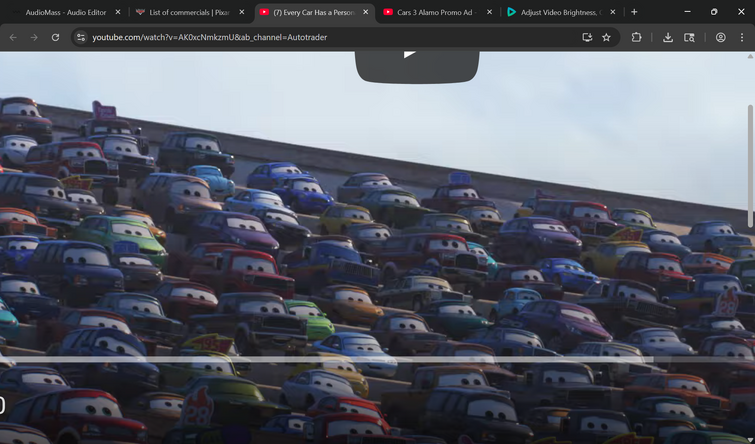The height and width of the screenshot is (444, 755).
Task: Play the video using the large play button
Action: [417, 65]
